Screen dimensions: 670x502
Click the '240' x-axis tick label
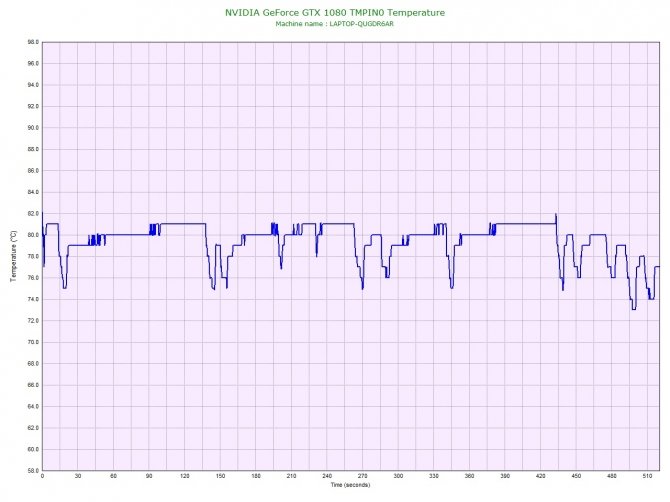point(327,476)
